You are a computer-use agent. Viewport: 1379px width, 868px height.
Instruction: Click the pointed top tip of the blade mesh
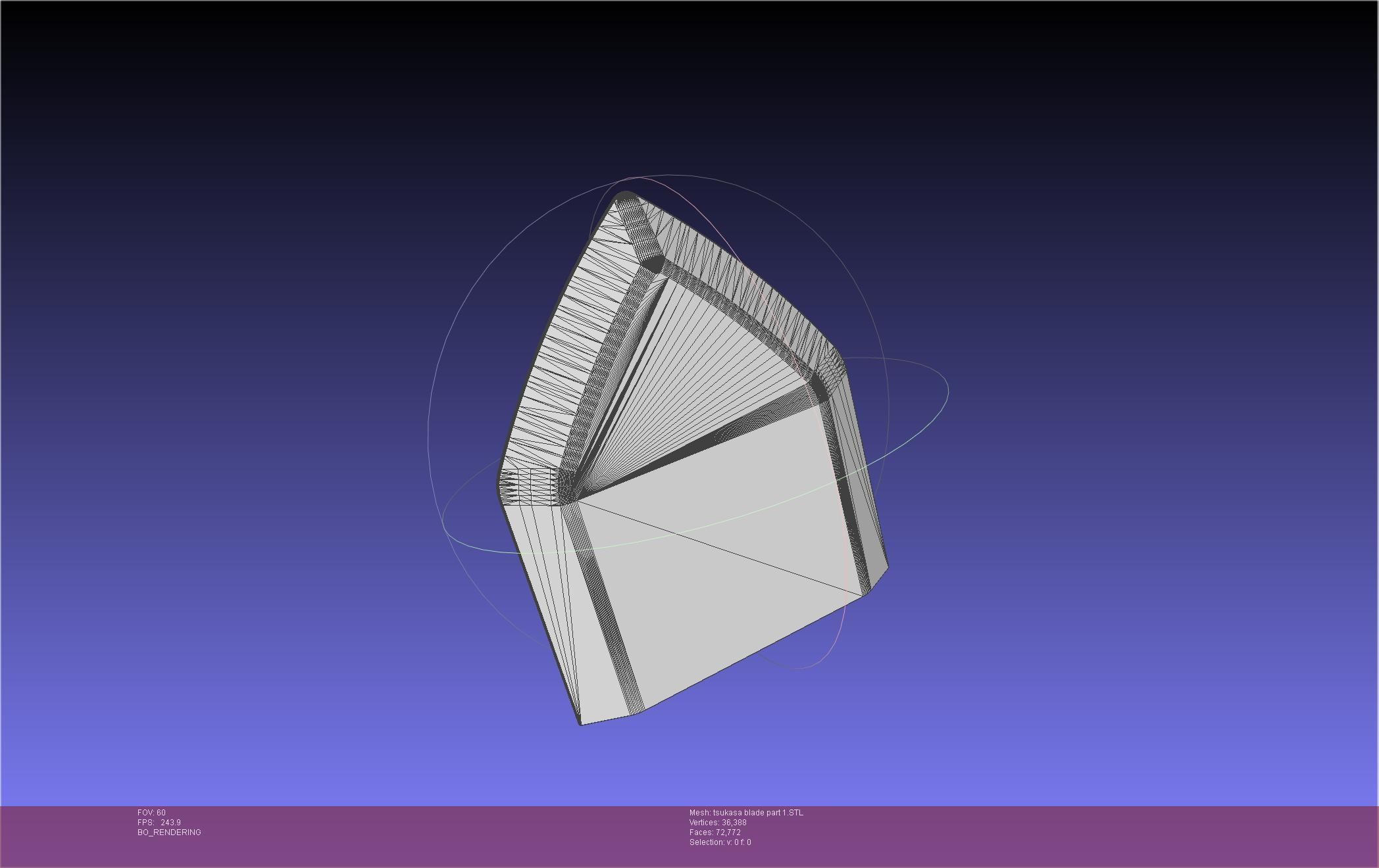click(624, 195)
